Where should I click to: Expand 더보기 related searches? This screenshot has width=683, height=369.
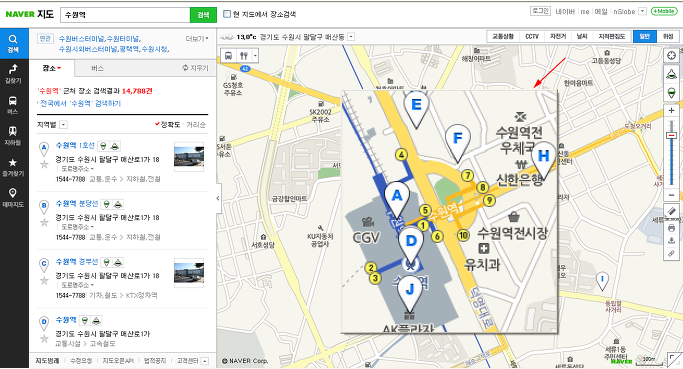point(197,39)
